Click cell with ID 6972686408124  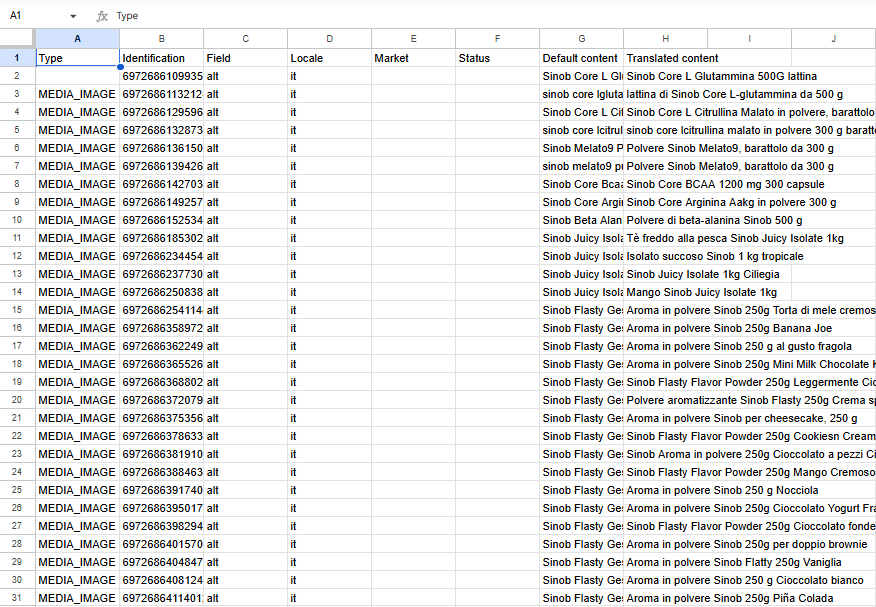click(x=161, y=580)
